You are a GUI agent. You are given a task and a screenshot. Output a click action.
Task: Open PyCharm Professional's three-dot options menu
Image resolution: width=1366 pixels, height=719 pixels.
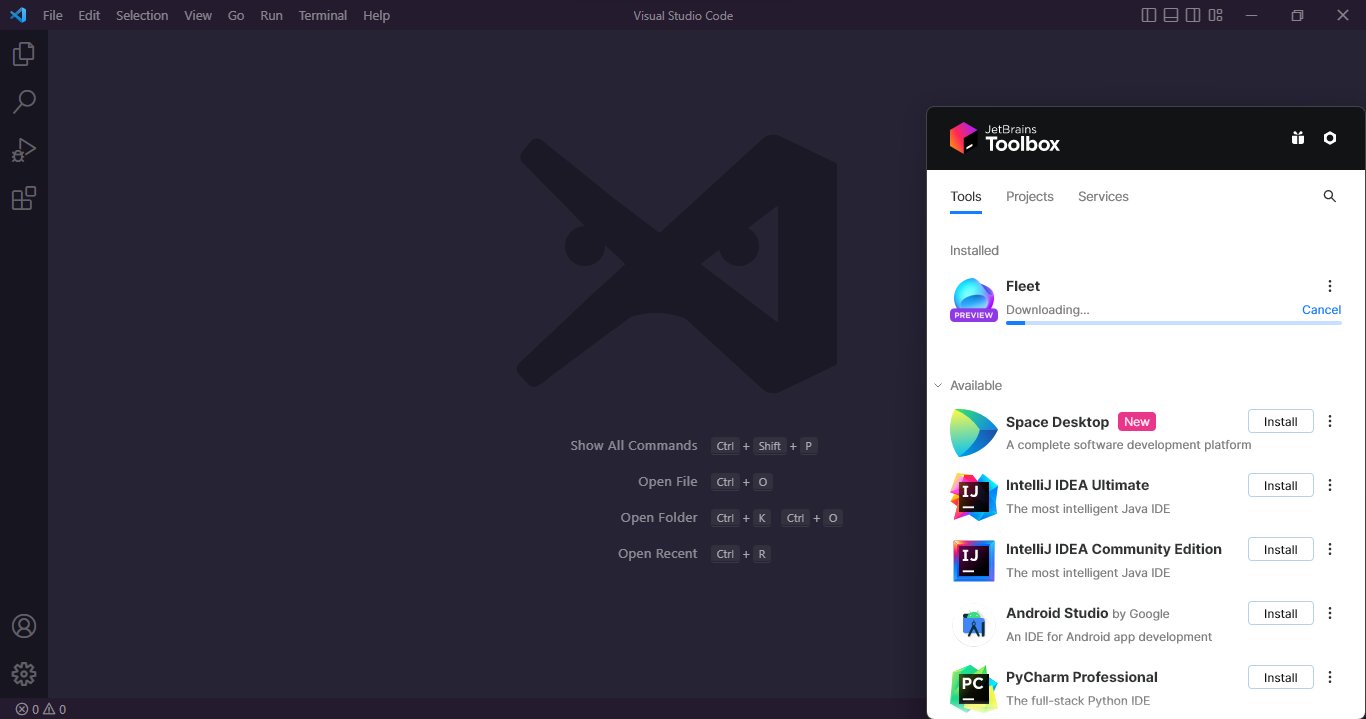1330,677
